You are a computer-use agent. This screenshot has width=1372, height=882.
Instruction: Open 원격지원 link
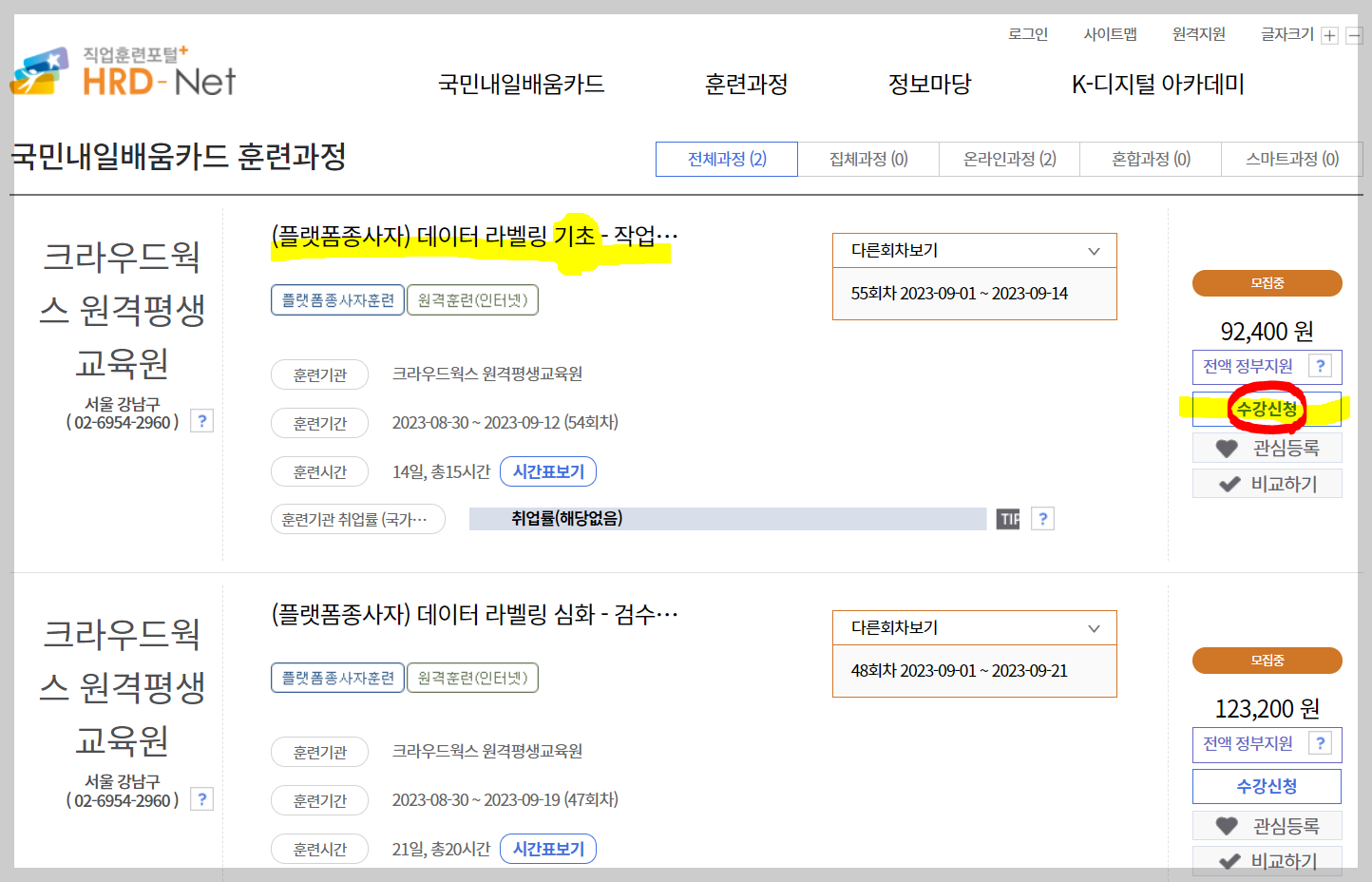(1198, 34)
